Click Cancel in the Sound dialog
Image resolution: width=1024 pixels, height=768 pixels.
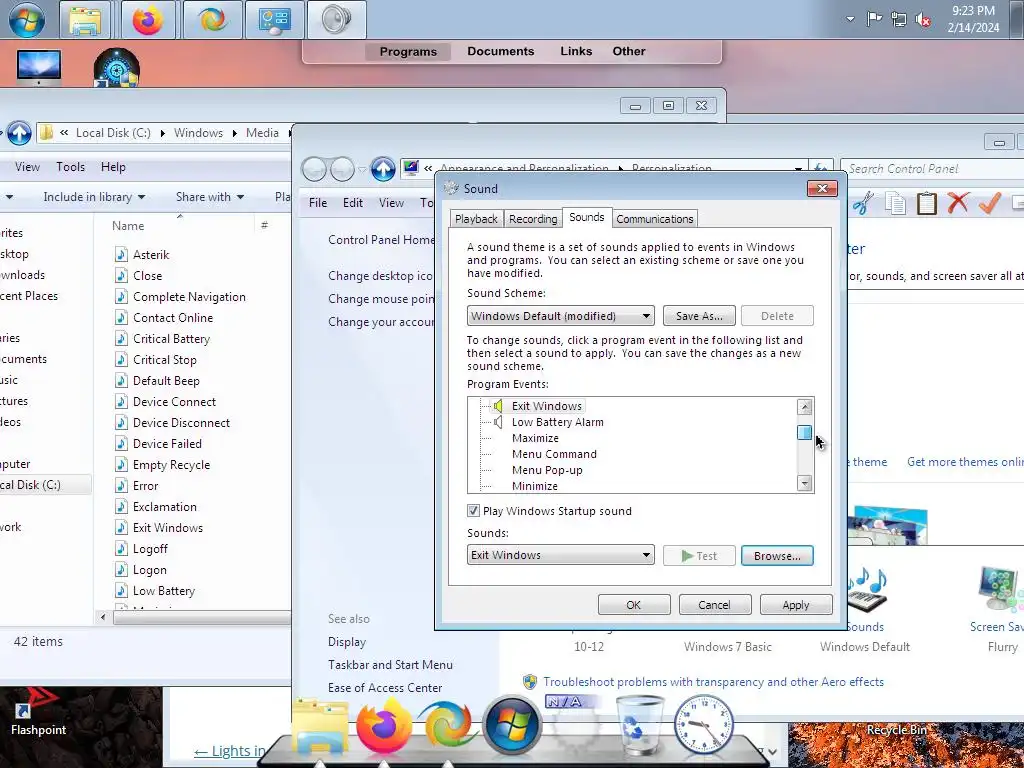[x=714, y=605]
